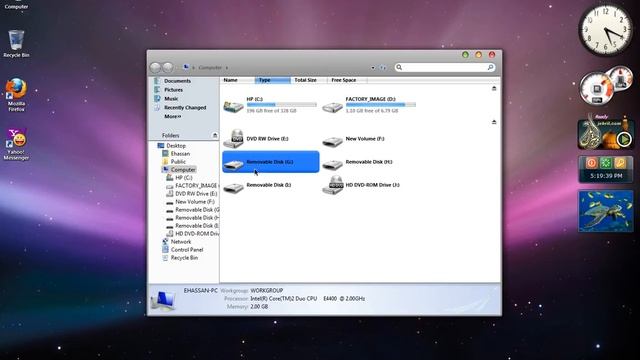640x360 pixels.
Task: Open the Pictures favorite link
Action: click(x=173, y=90)
